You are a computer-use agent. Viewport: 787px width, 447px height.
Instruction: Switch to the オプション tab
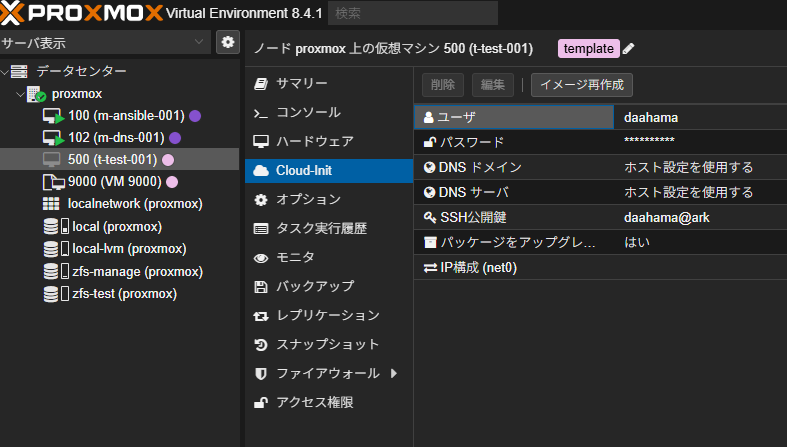(329, 200)
